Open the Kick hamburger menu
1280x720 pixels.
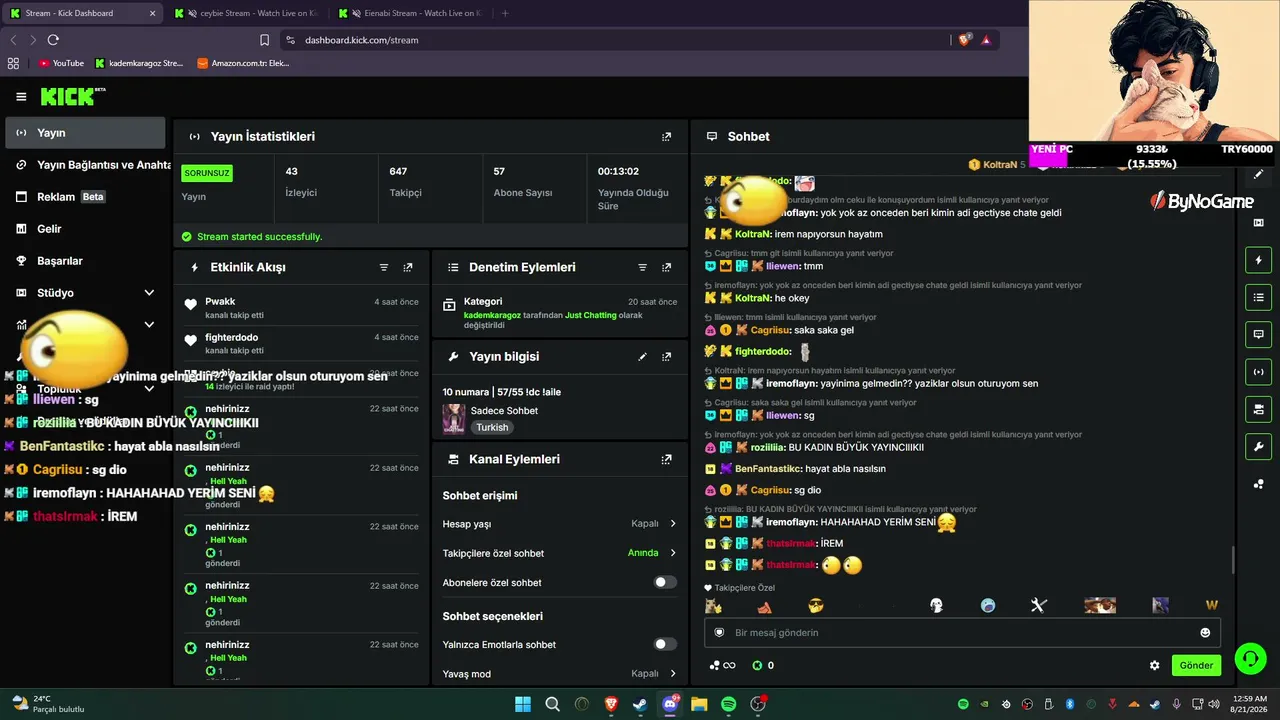[21, 97]
